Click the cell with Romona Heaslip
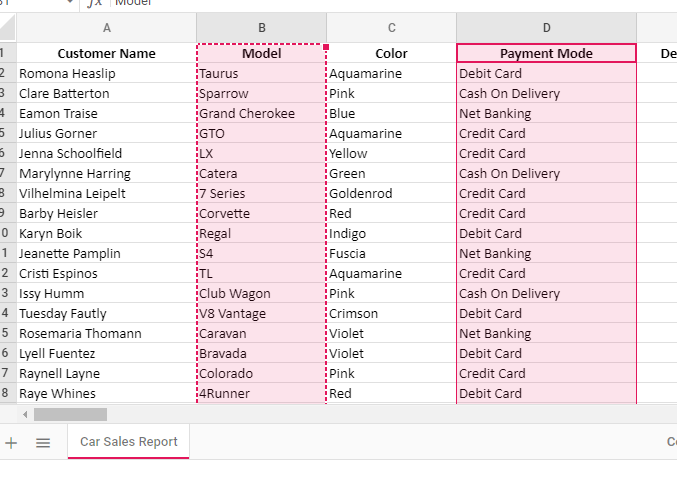Viewport: 677px width, 485px height. [x=107, y=74]
